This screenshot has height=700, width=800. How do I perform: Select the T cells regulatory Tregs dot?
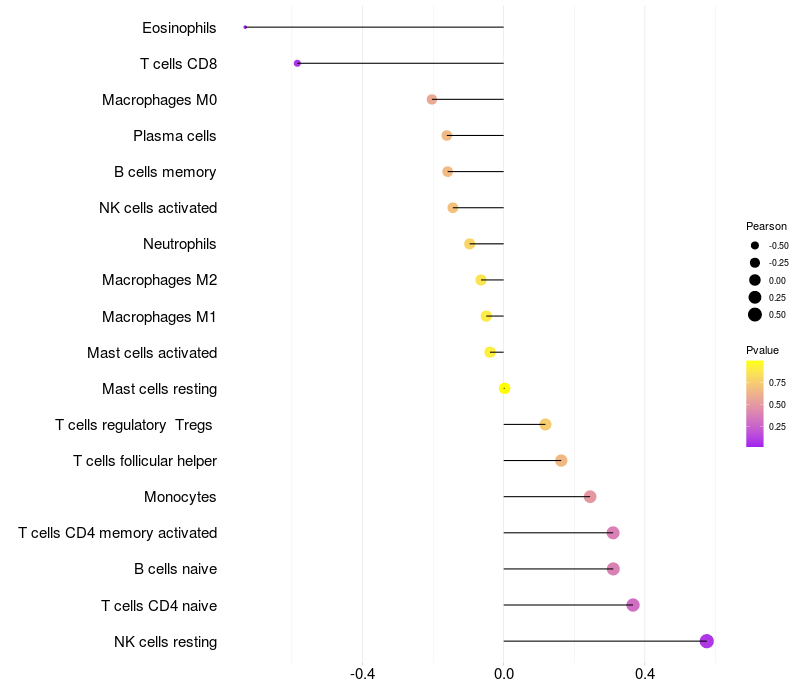[545, 424]
